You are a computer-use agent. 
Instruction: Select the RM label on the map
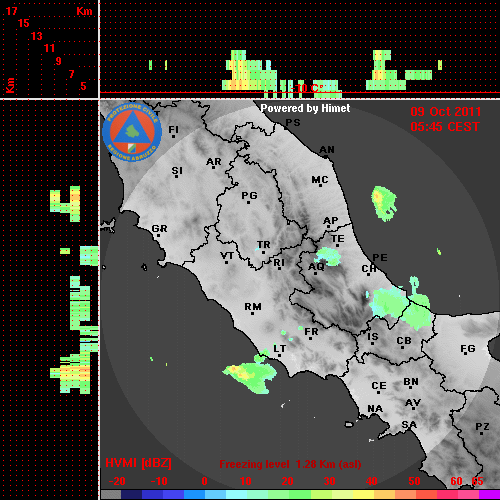tap(253, 307)
